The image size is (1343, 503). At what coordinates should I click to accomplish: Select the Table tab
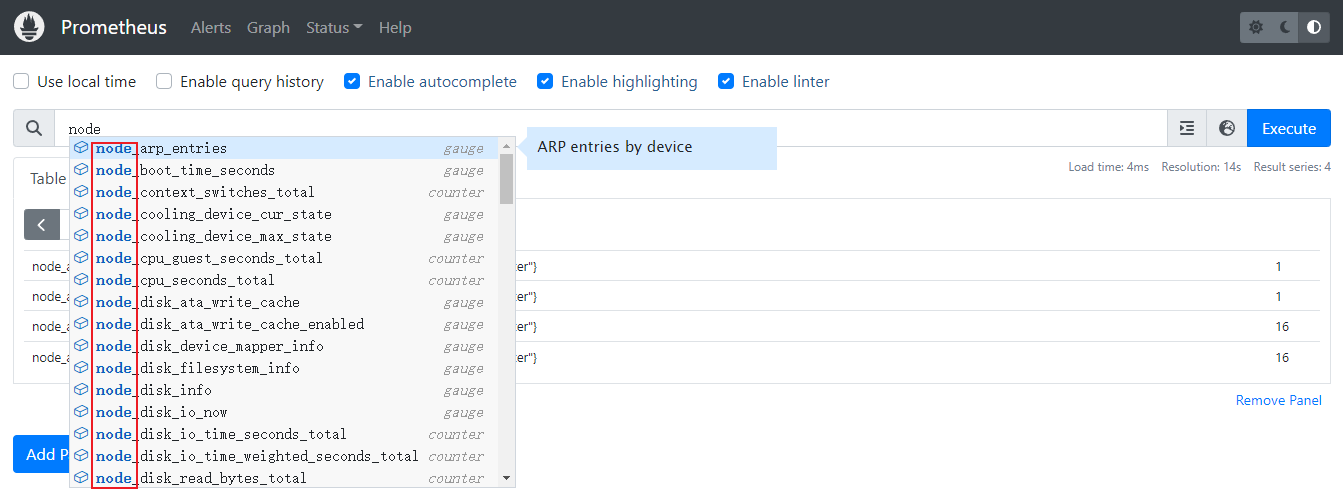point(47,178)
